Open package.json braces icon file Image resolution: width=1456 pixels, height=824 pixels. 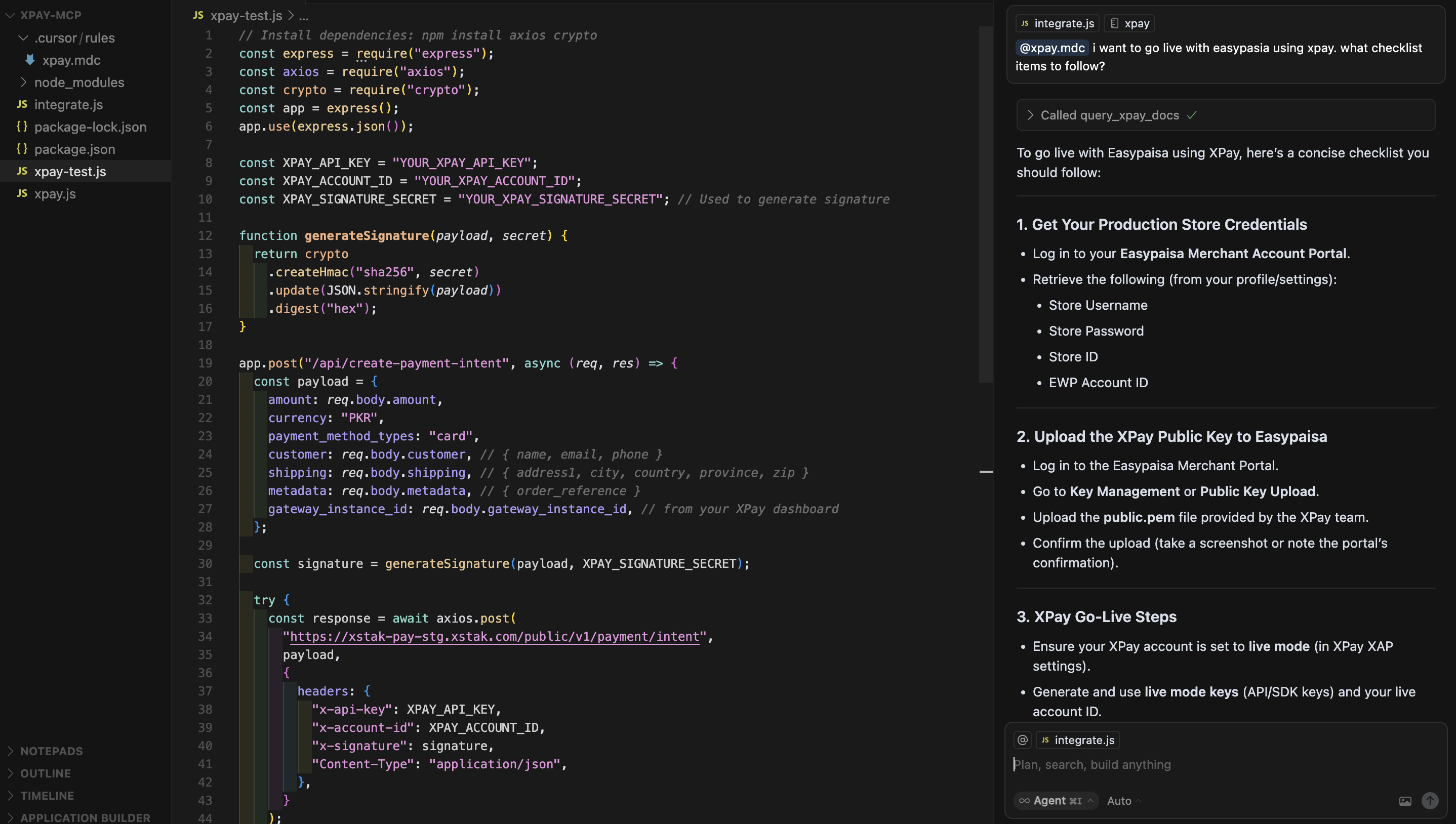click(x=22, y=149)
